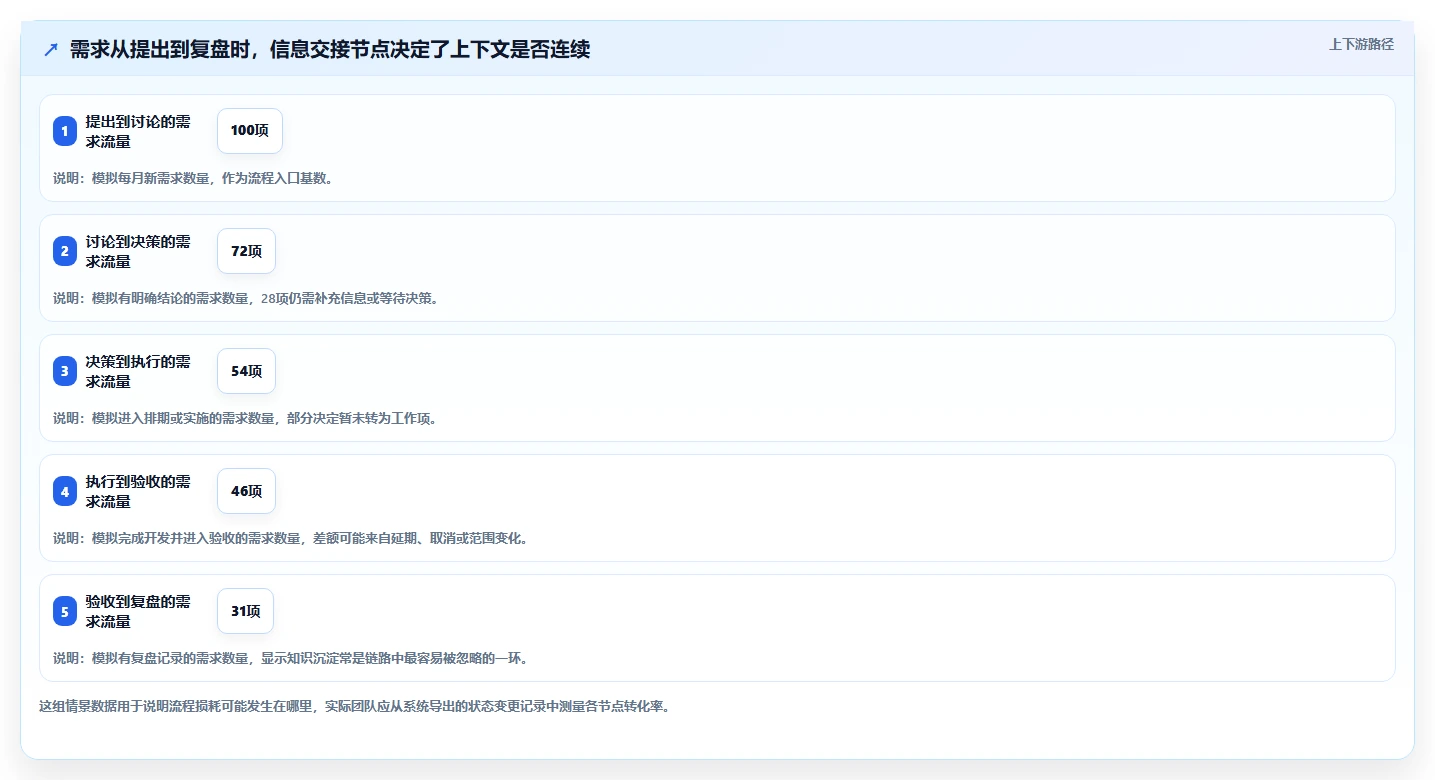Click the description mentioning 延期、取消或范围变化
This screenshot has width=1435, height=780.
click(x=290, y=538)
